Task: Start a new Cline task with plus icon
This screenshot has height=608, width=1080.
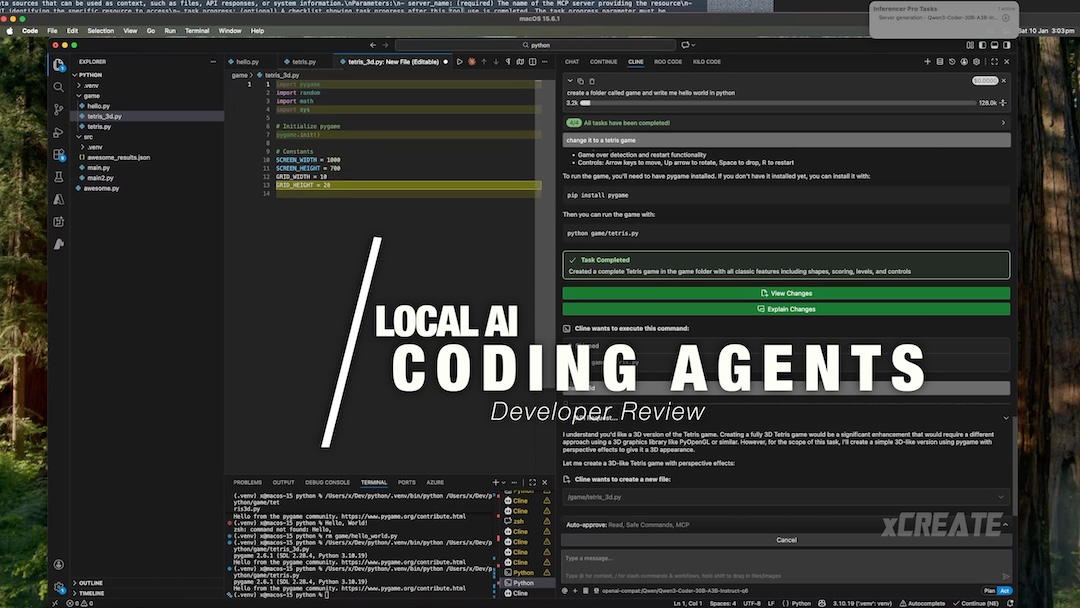Action: tap(927, 62)
